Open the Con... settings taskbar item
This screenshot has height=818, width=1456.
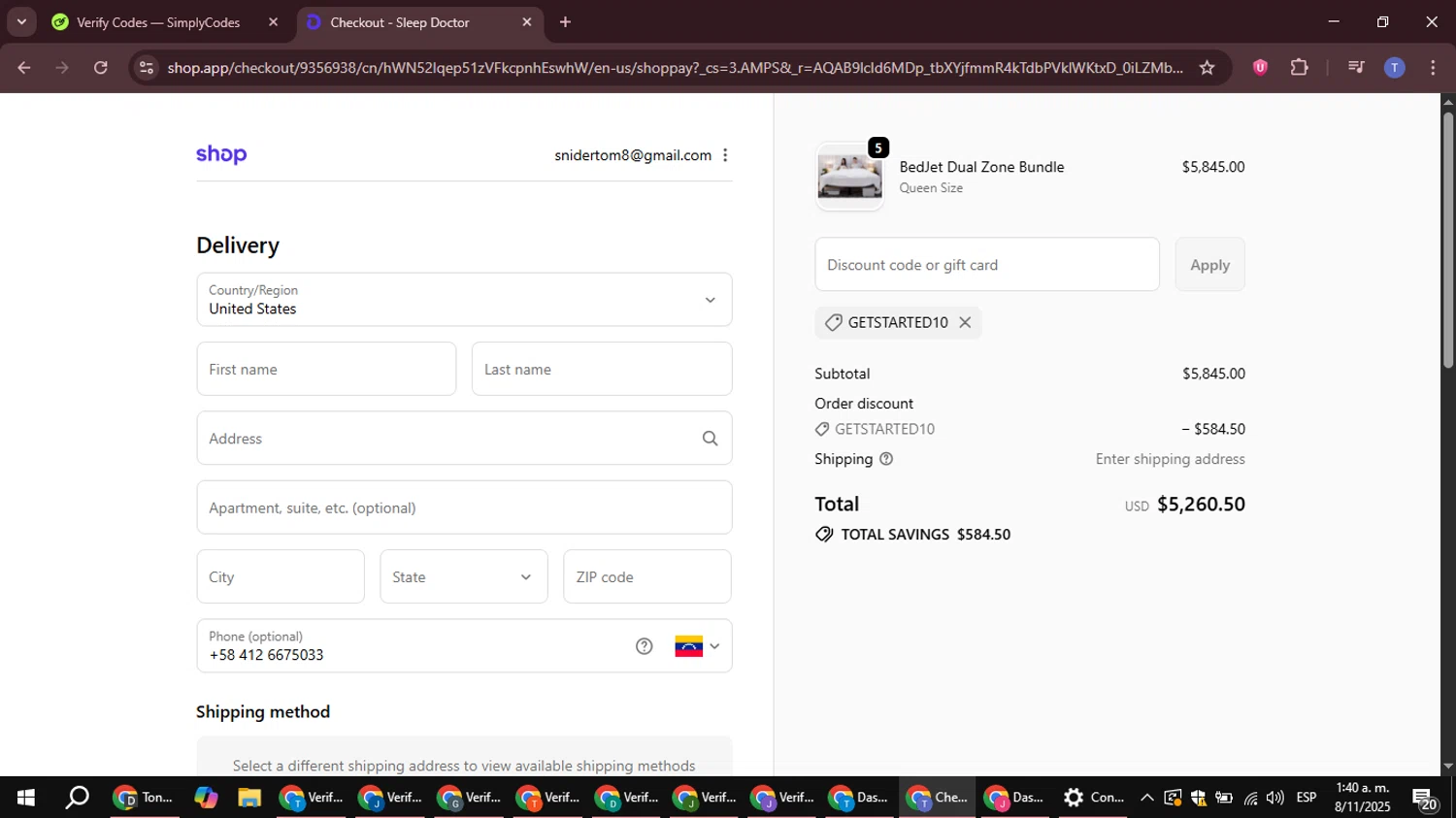[x=1094, y=798]
